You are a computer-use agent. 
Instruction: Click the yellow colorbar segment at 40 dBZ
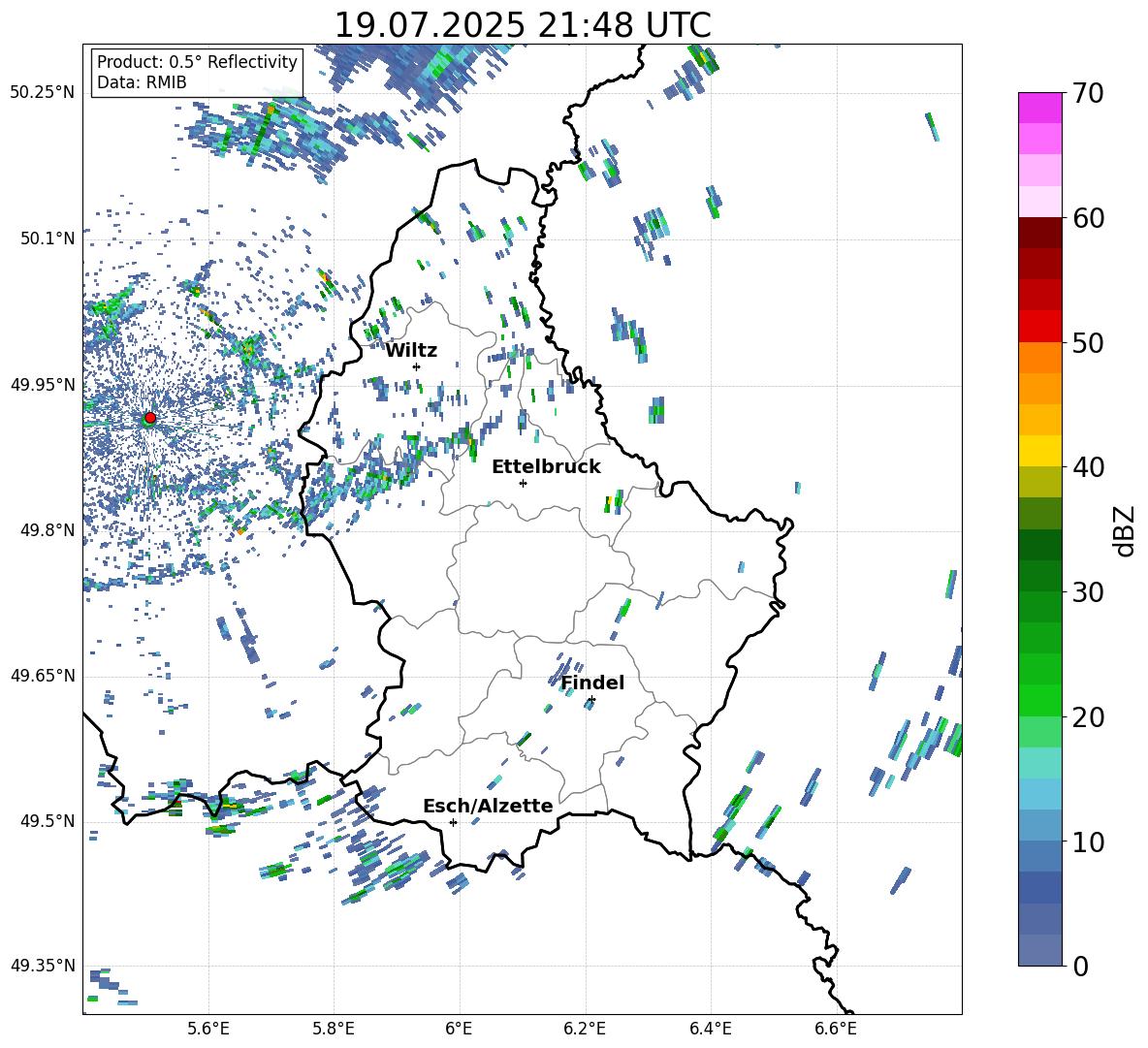pos(1039,451)
